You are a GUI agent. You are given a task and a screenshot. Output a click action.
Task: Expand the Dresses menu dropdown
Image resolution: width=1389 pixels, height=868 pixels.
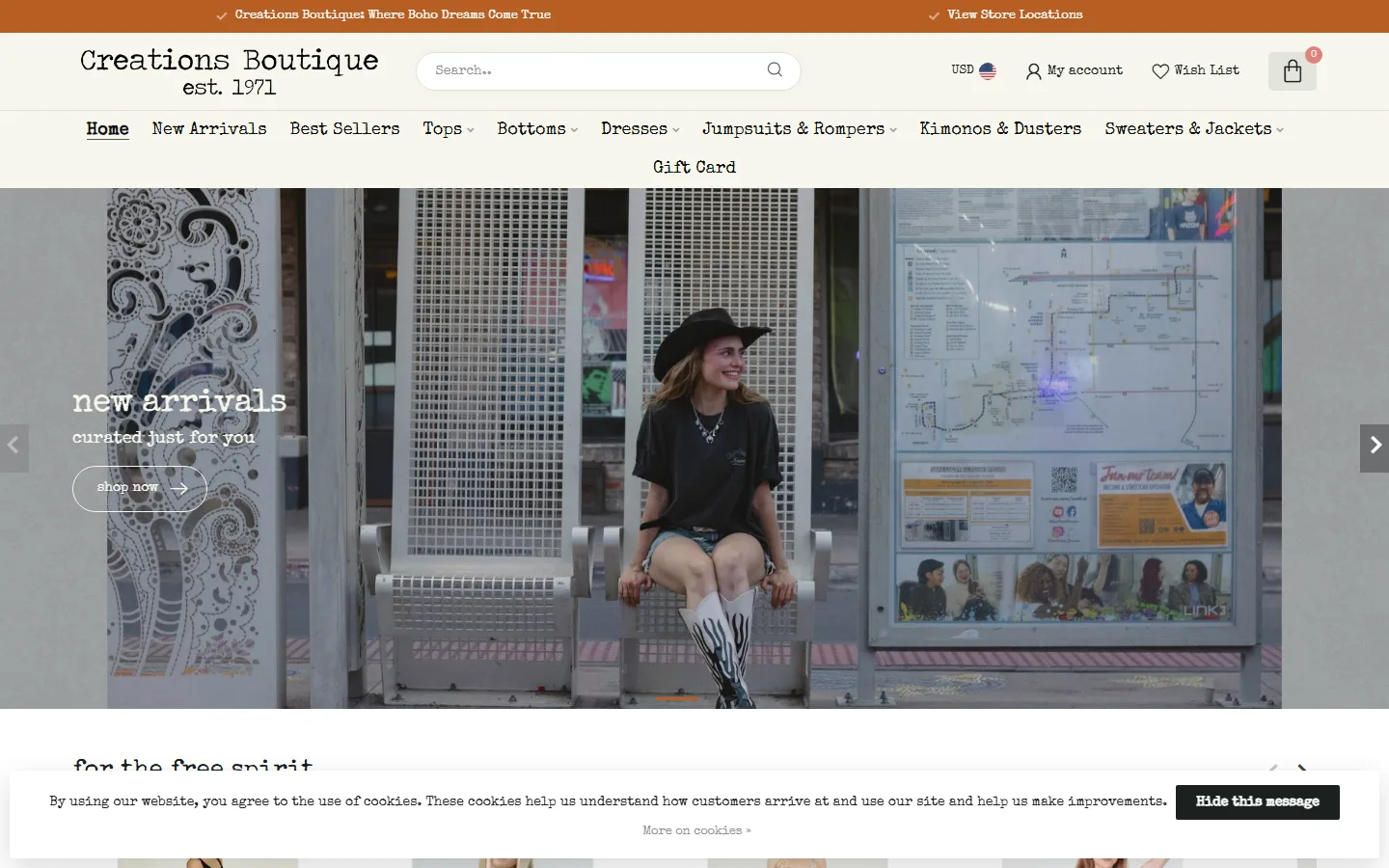pyautogui.click(x=676, y=129)
